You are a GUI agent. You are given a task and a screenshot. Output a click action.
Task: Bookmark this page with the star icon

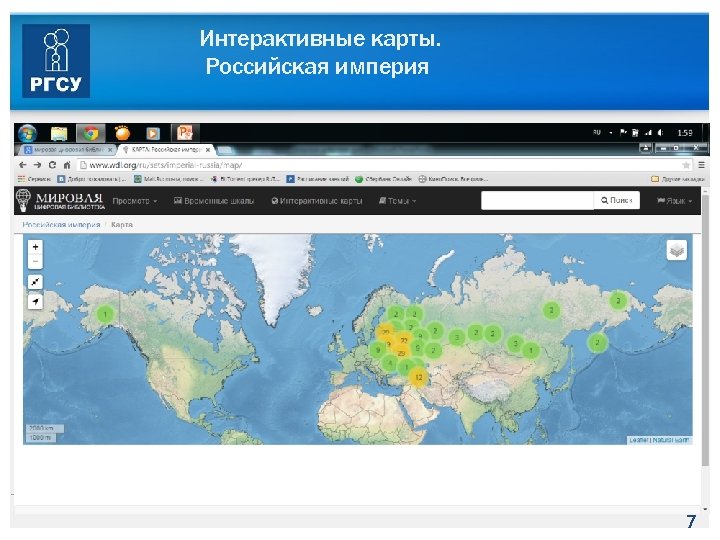coord(686,165)
